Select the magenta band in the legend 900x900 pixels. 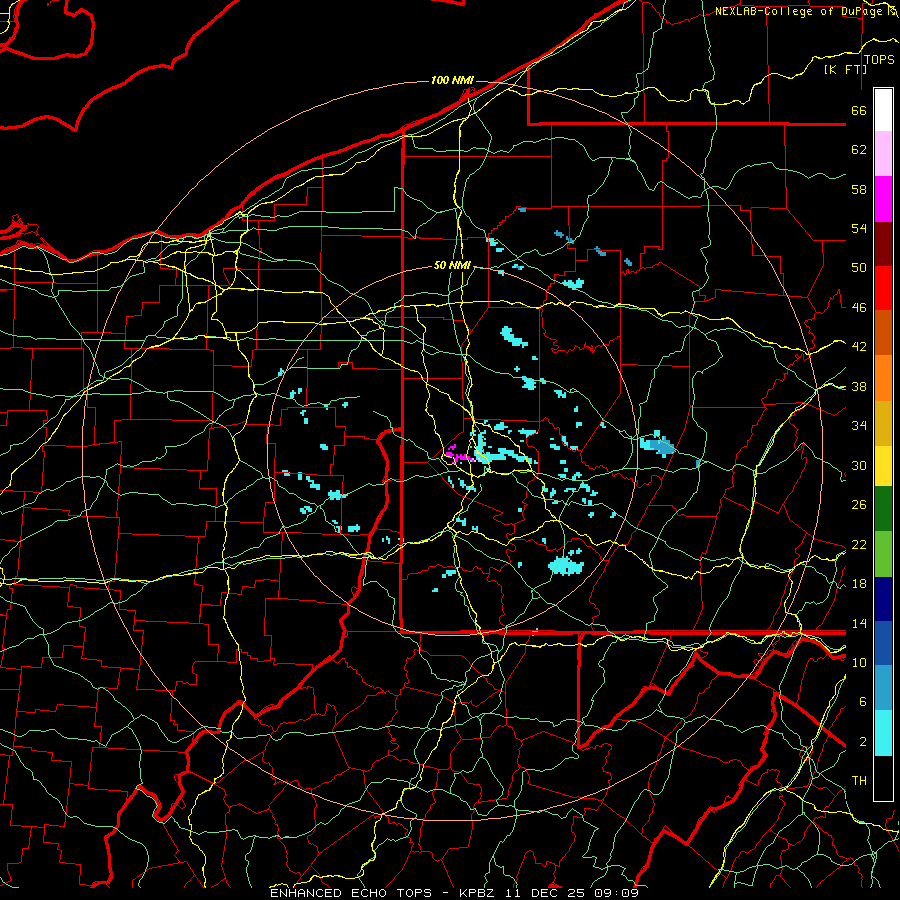[x=883, y=199]
